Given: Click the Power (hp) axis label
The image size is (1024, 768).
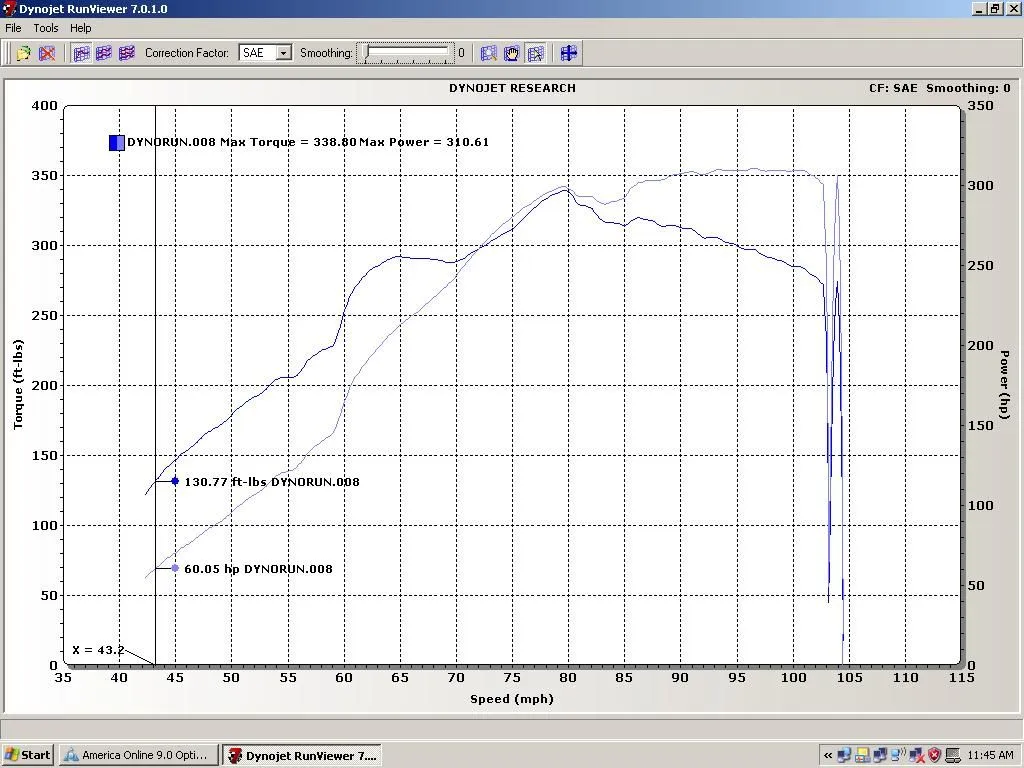Looking at the screenshot, I should click(x=1004, y=385).
